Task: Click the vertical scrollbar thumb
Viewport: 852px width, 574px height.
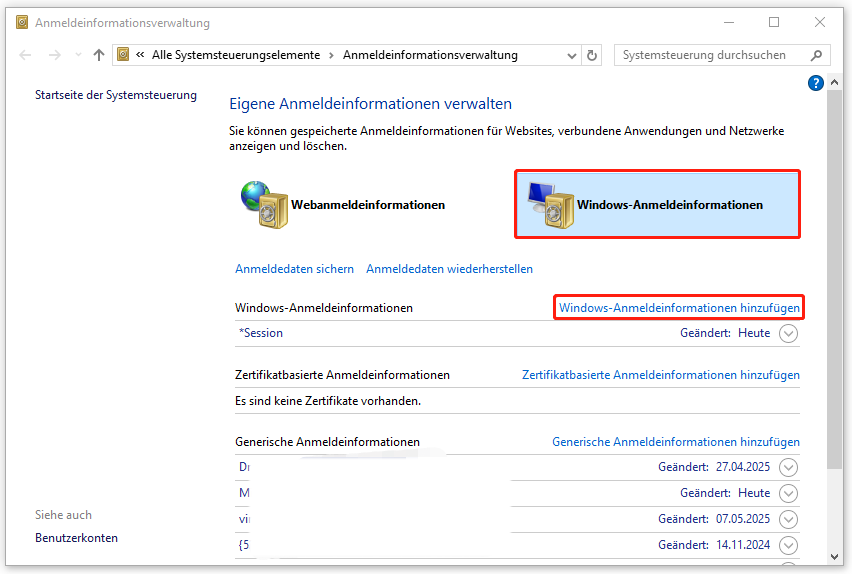Action: click(x=835, y=279)
